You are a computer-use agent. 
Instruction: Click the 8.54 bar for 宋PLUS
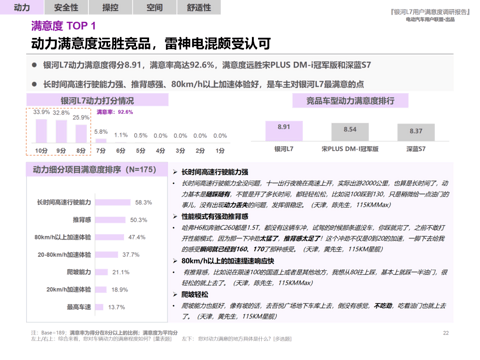(350, 132)
